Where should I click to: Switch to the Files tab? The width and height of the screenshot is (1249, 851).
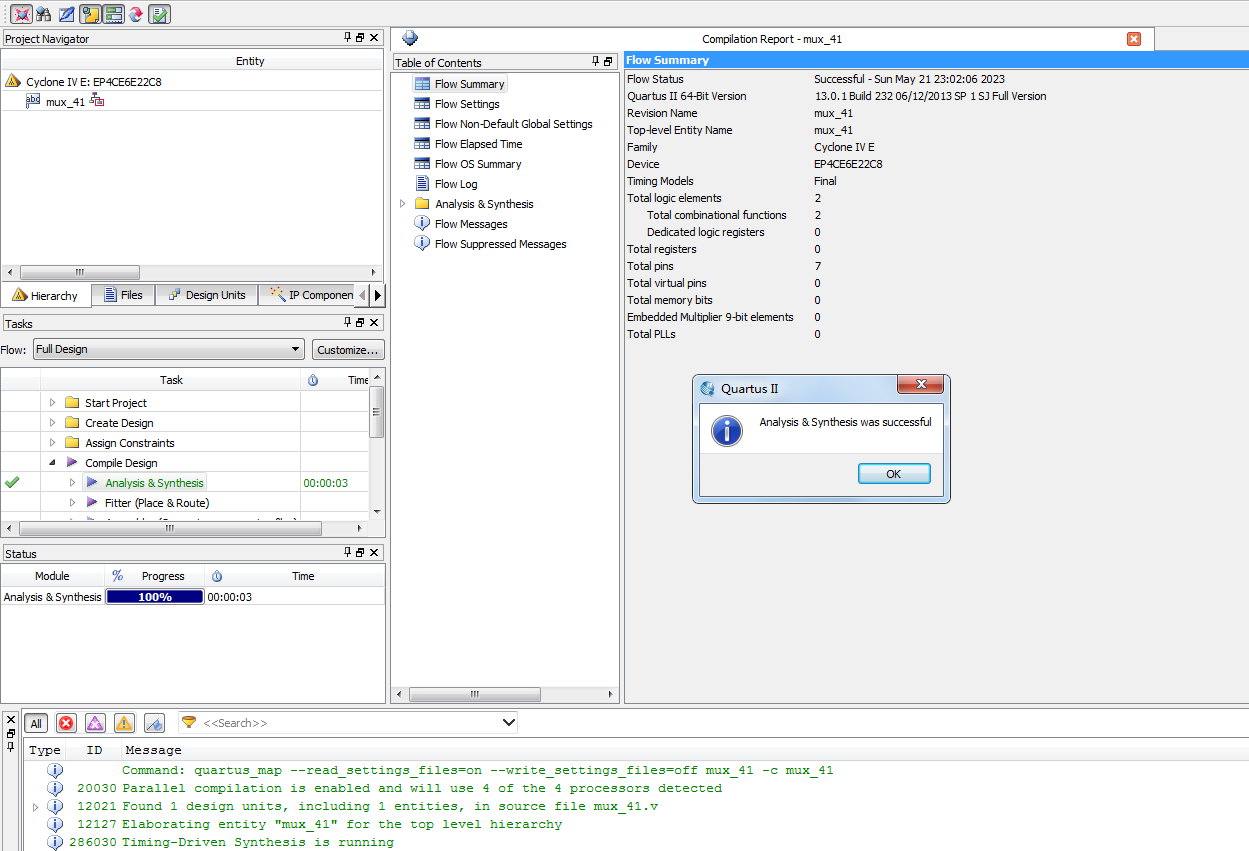pyautogui.click(x=123, y=295)
